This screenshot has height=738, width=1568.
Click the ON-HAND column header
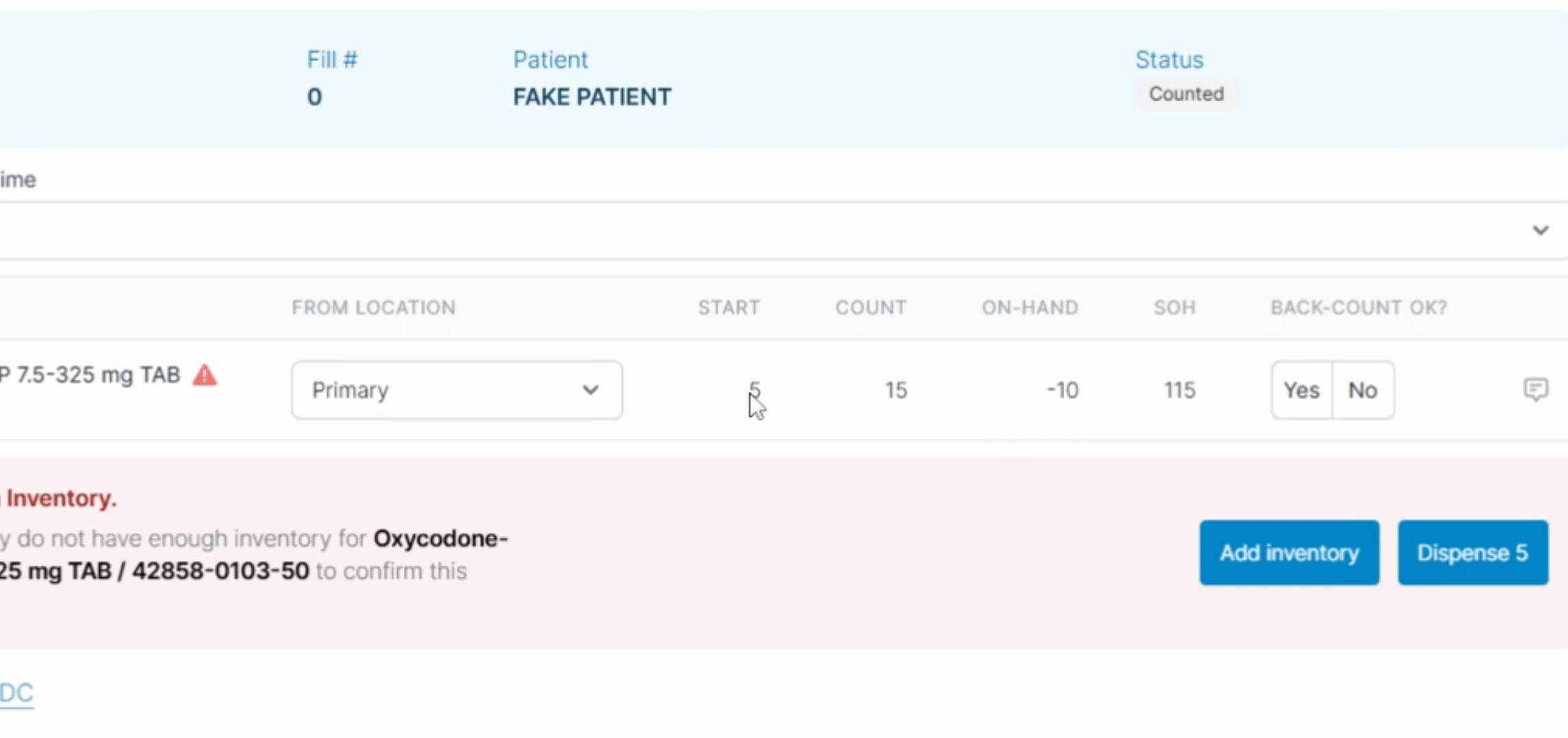tap(1030, 307)
